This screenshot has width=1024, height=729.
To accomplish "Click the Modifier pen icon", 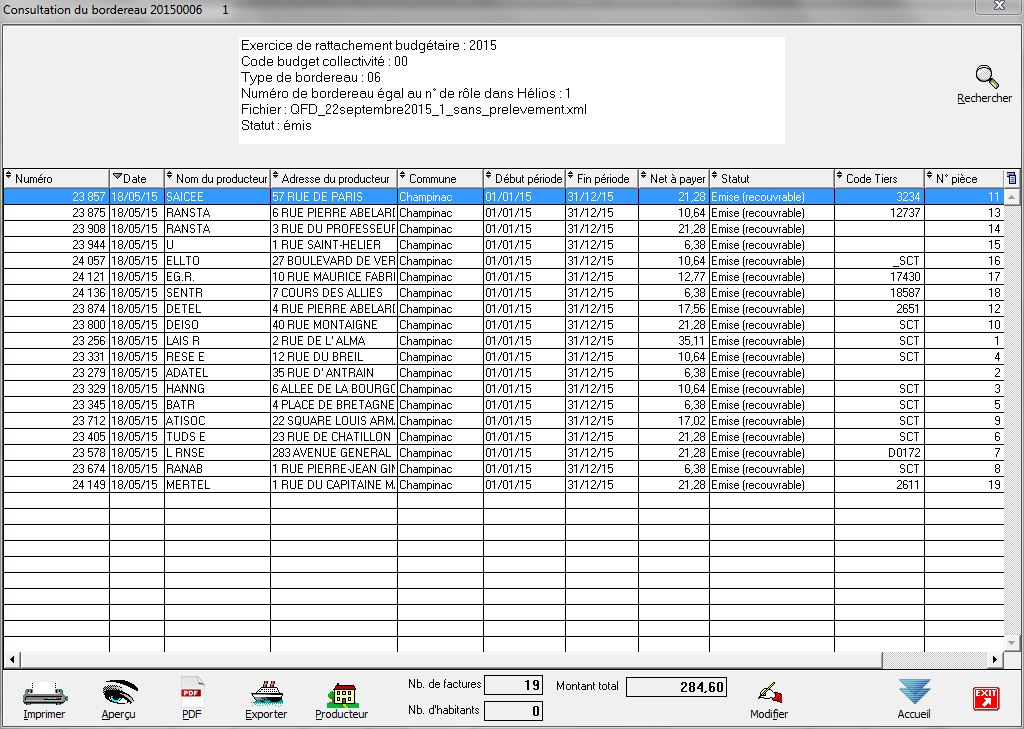I will coord(768,692).
